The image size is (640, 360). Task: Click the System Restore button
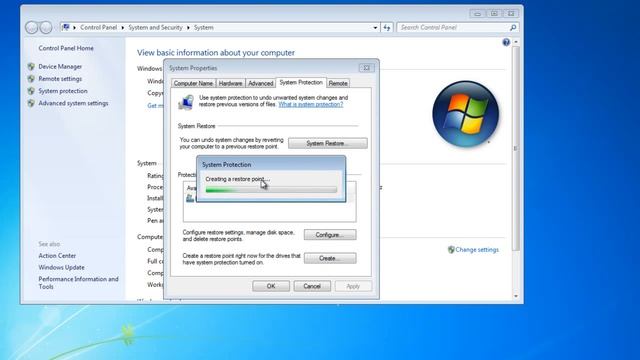click(x=328, y=143)
